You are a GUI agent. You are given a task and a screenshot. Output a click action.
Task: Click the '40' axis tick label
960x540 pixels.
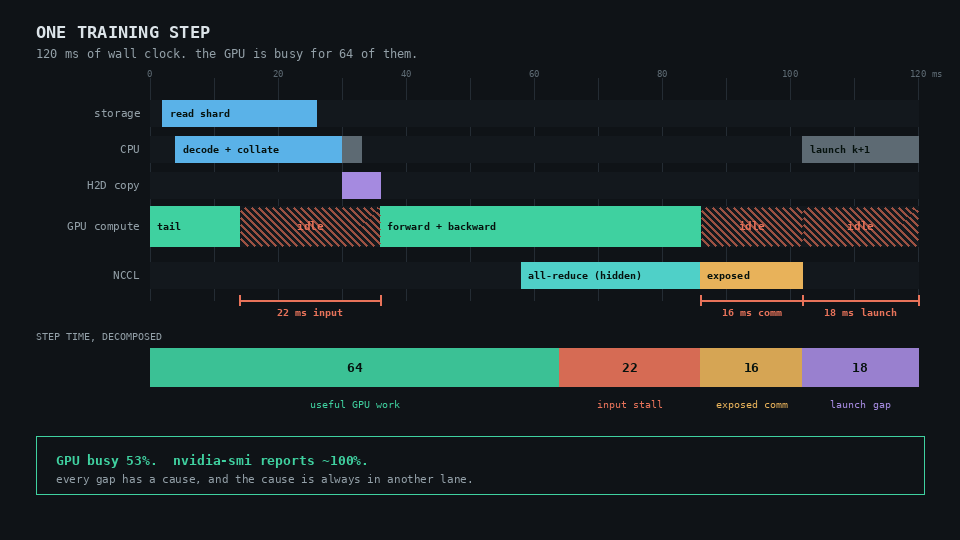pos(406,74)
